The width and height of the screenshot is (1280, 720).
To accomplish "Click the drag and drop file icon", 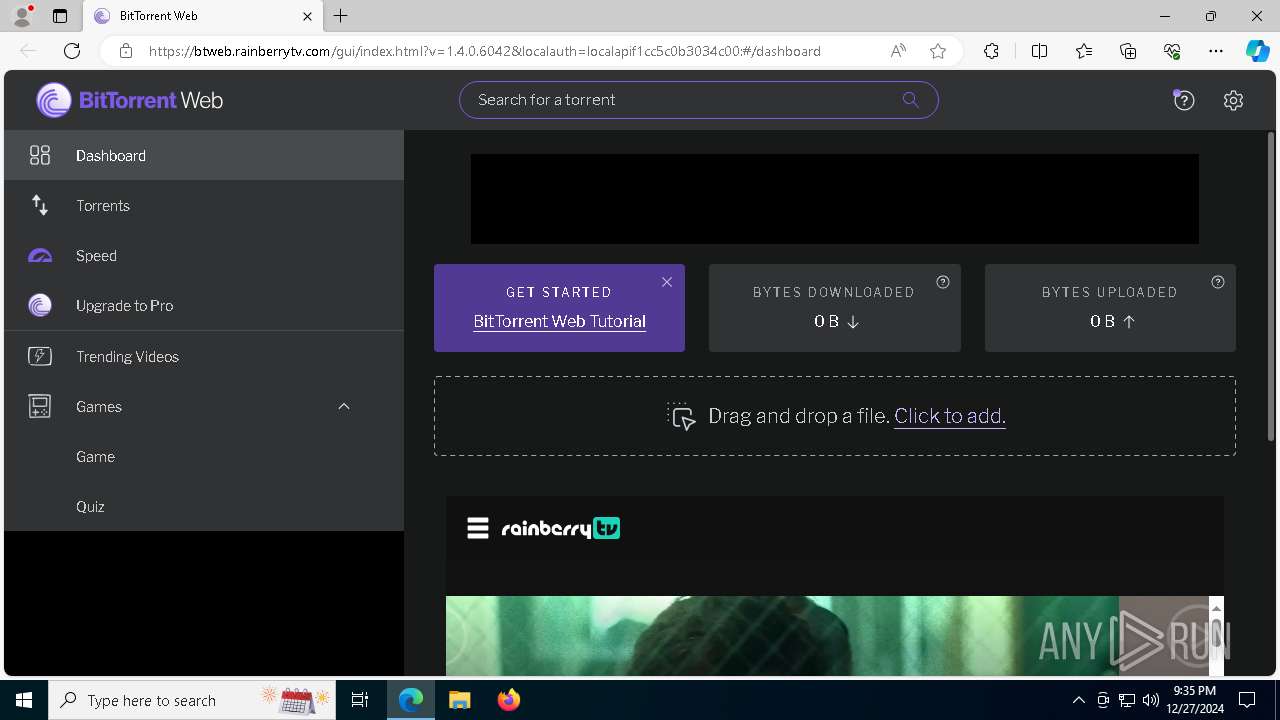I will pyautogui.click(x=681, y=416).
